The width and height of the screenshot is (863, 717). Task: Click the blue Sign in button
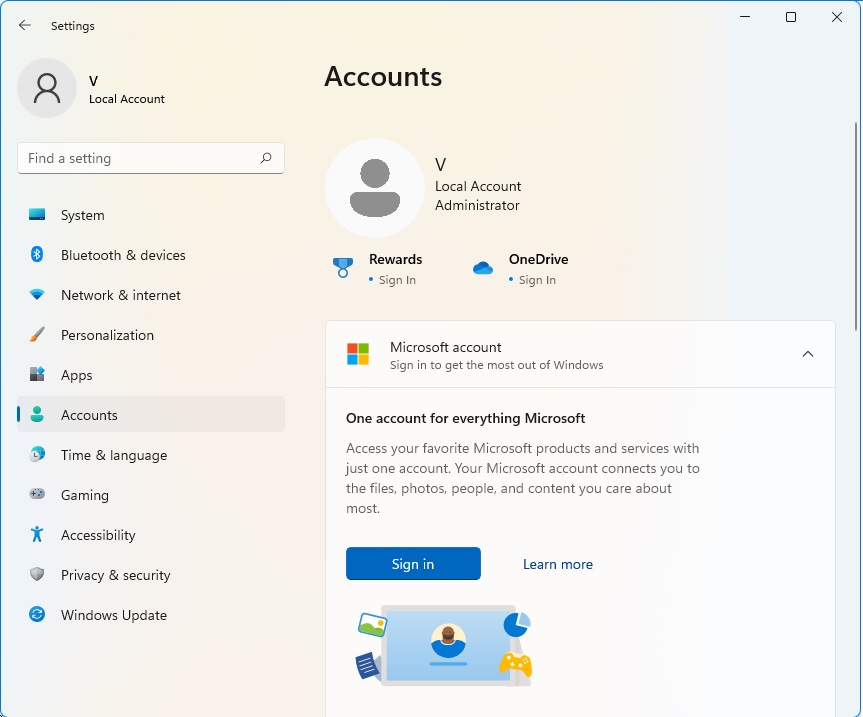(x=413, y=563)
